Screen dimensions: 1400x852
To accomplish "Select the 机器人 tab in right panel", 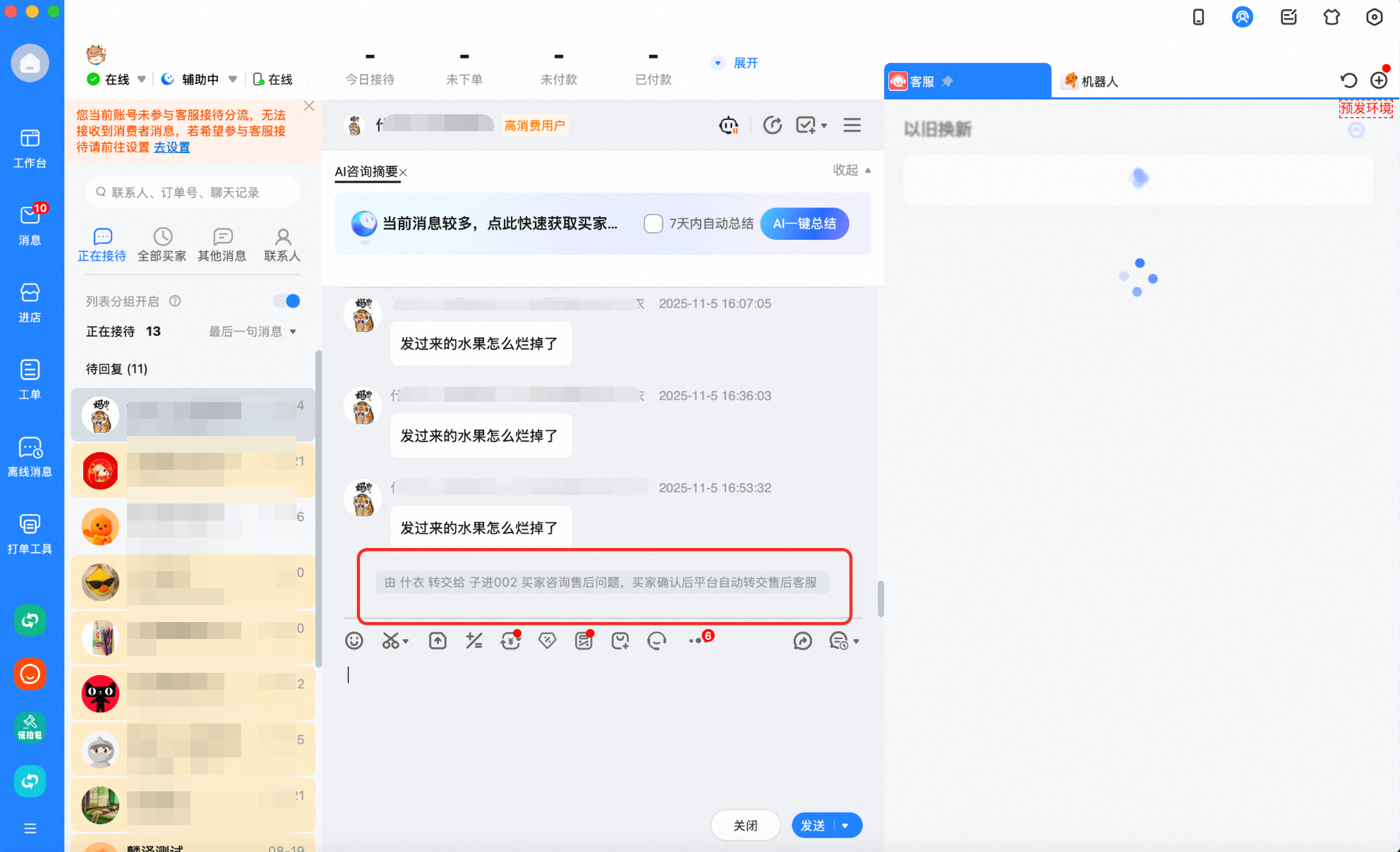I will pyautogui.click(x=1091, y=81).
